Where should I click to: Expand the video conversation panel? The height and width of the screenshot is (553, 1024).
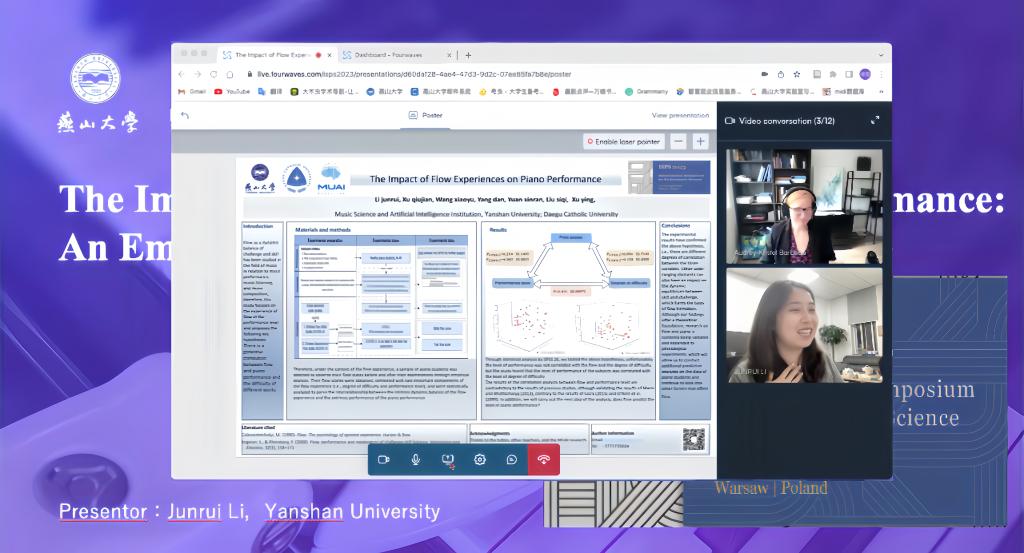[875, 120]
